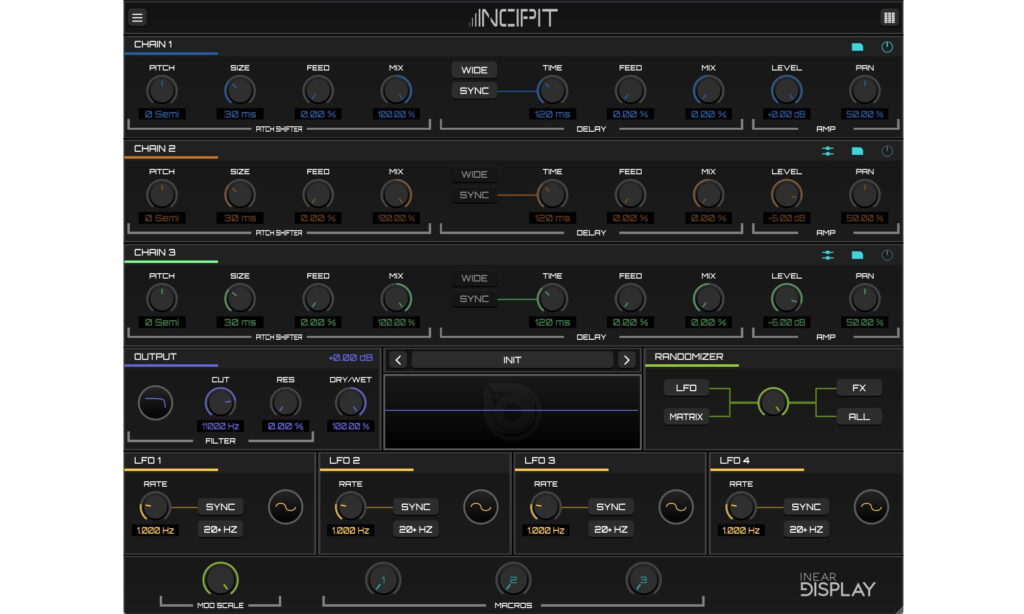Toggle the Chain 1 delay WIDE button
Viewport: 1024px width, 614px height.
[474, 70]
